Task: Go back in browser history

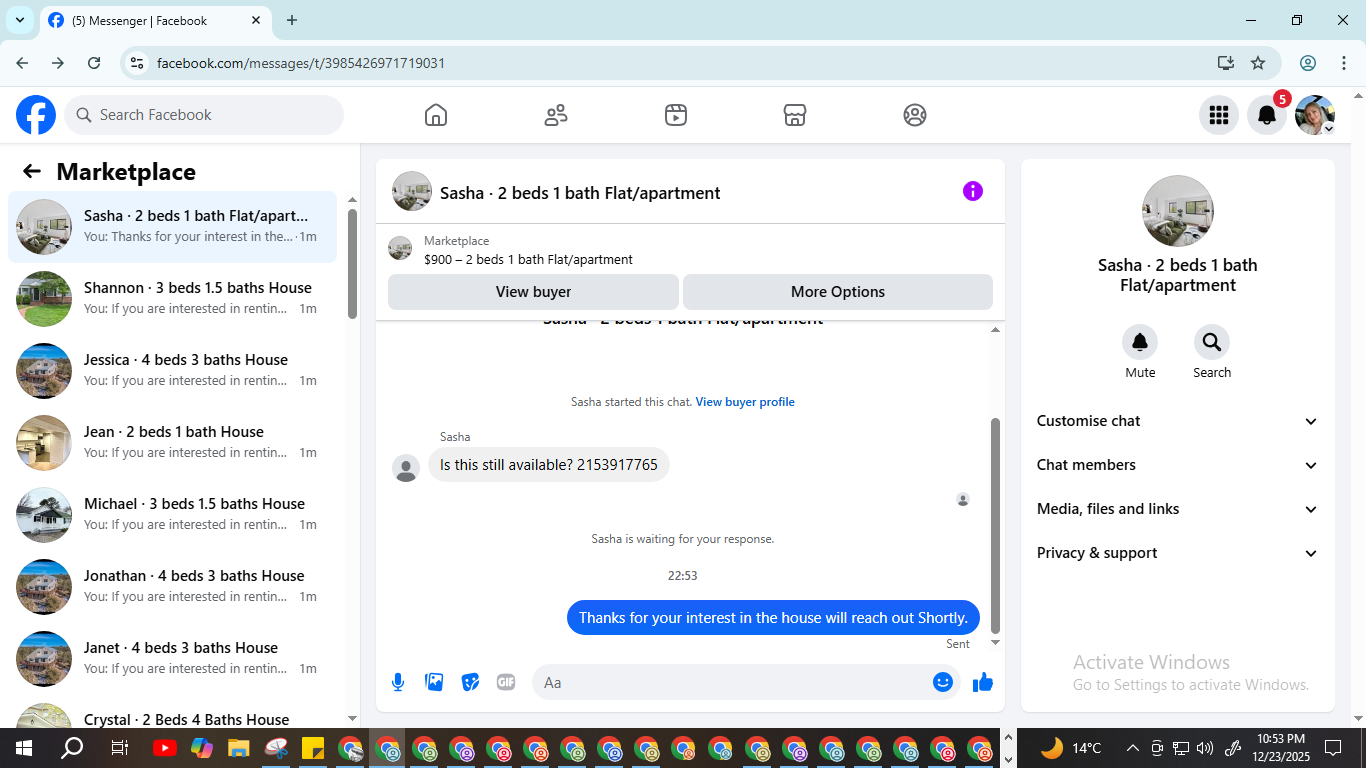Action: pos(22,63)
